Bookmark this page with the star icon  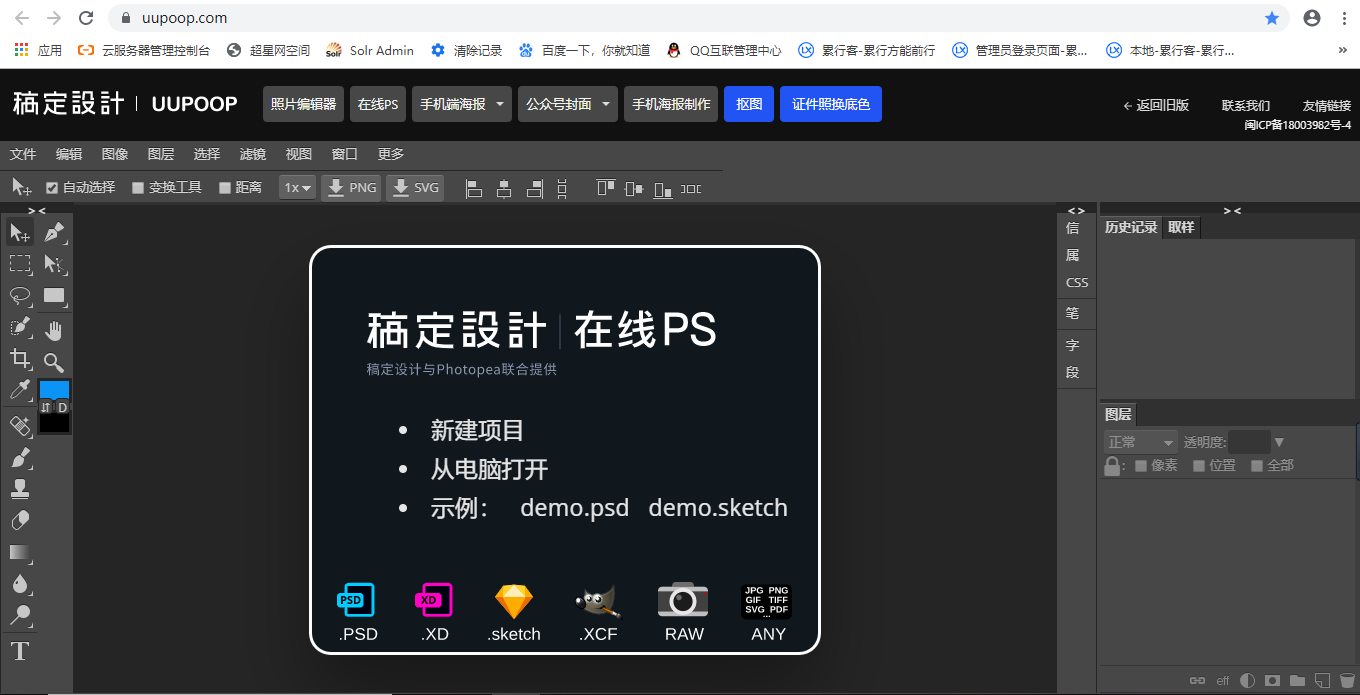1272,18
